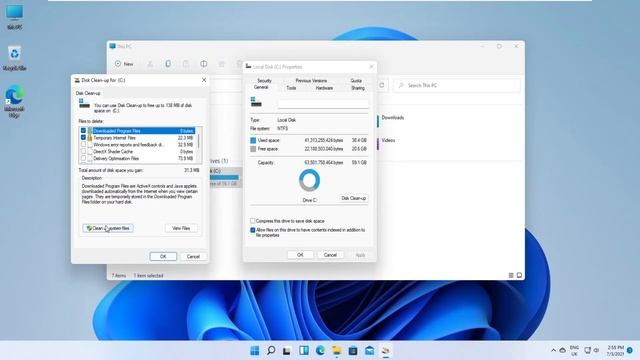Expand the New dropdown in This PC
640x360 pixels.
coord(124,64)
